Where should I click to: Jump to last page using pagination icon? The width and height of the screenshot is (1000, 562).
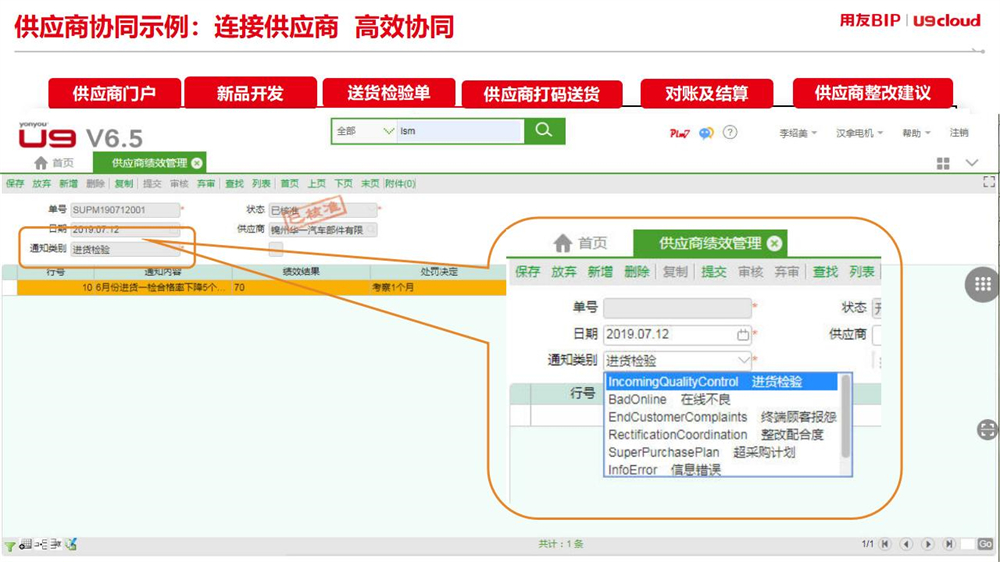[x=949, y=544]
